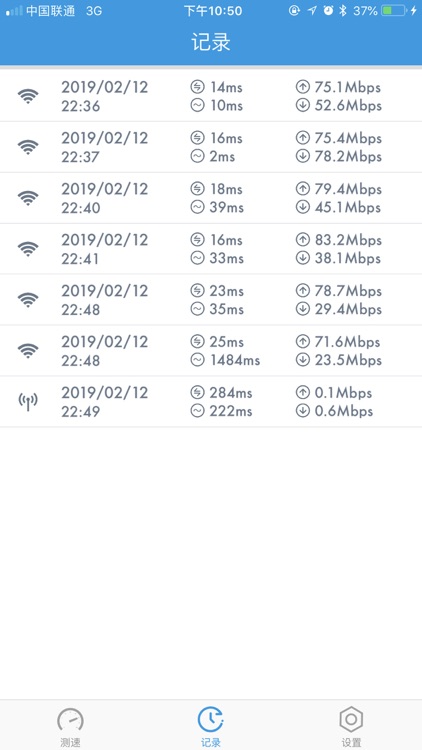
Task: Tap the Wi-Fi icon of the 22:40 record
Action: [28, 199]
